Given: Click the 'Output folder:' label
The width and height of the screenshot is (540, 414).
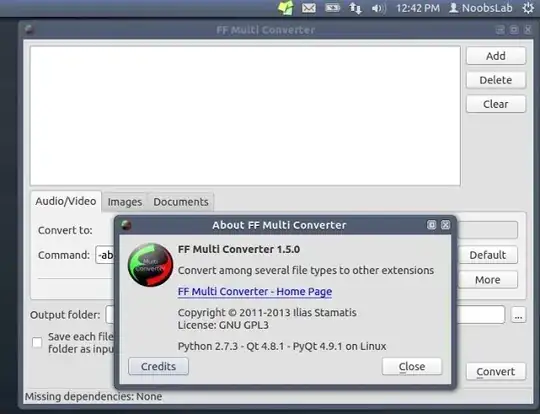Looking at the screenshot, I should (x=65, y=315).
